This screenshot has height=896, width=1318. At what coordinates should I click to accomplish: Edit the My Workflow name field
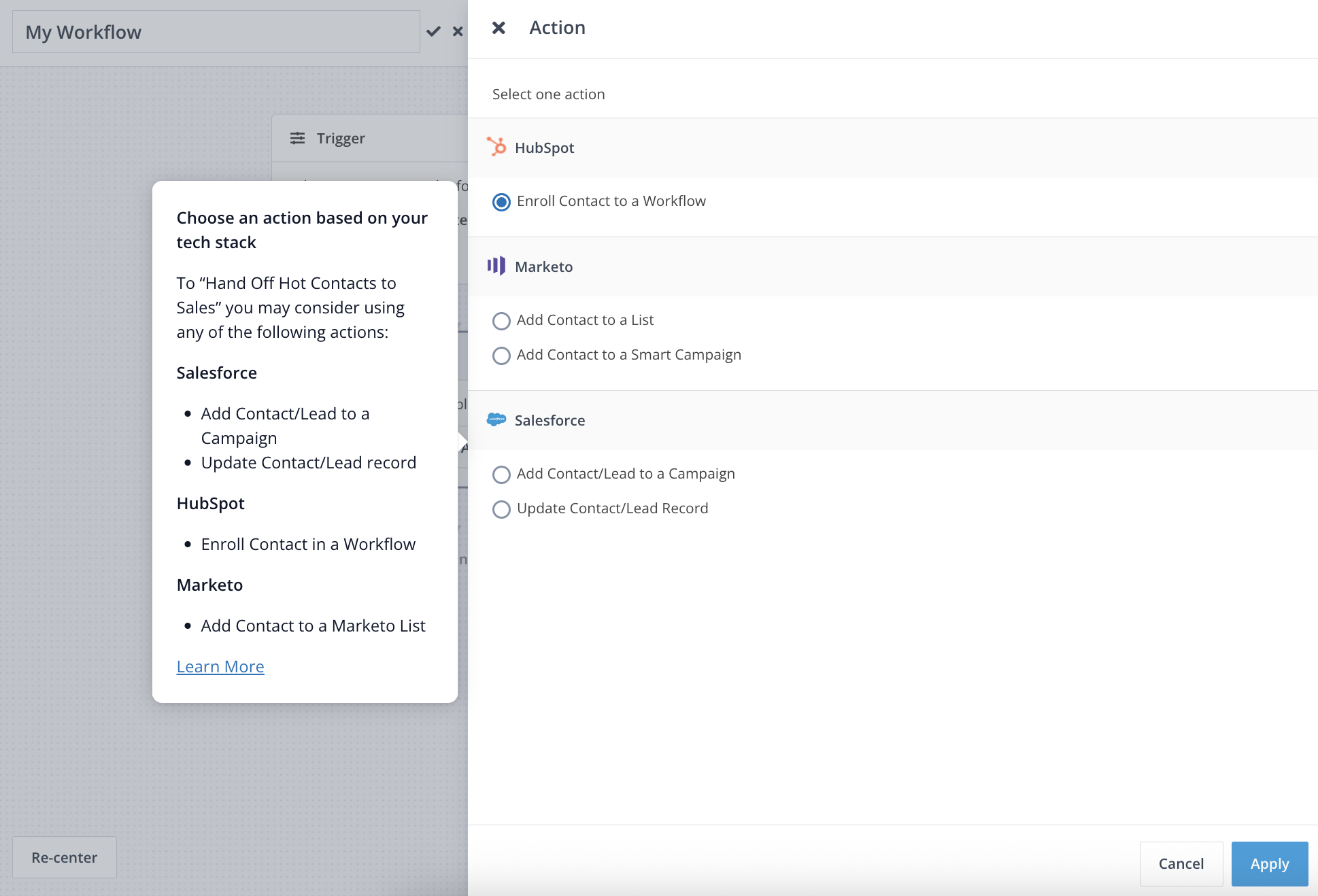coord(216,32)
